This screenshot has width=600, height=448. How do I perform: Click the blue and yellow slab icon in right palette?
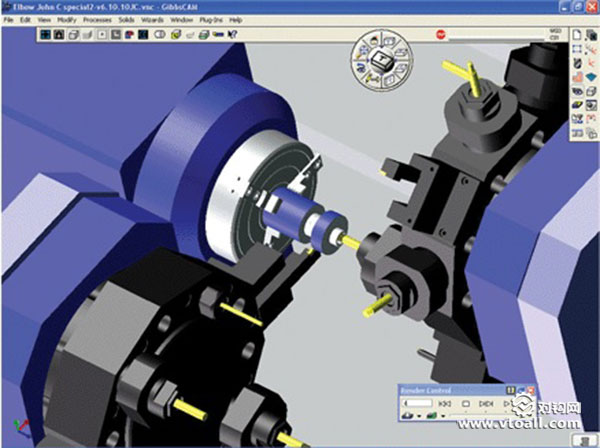coord(577,105)
